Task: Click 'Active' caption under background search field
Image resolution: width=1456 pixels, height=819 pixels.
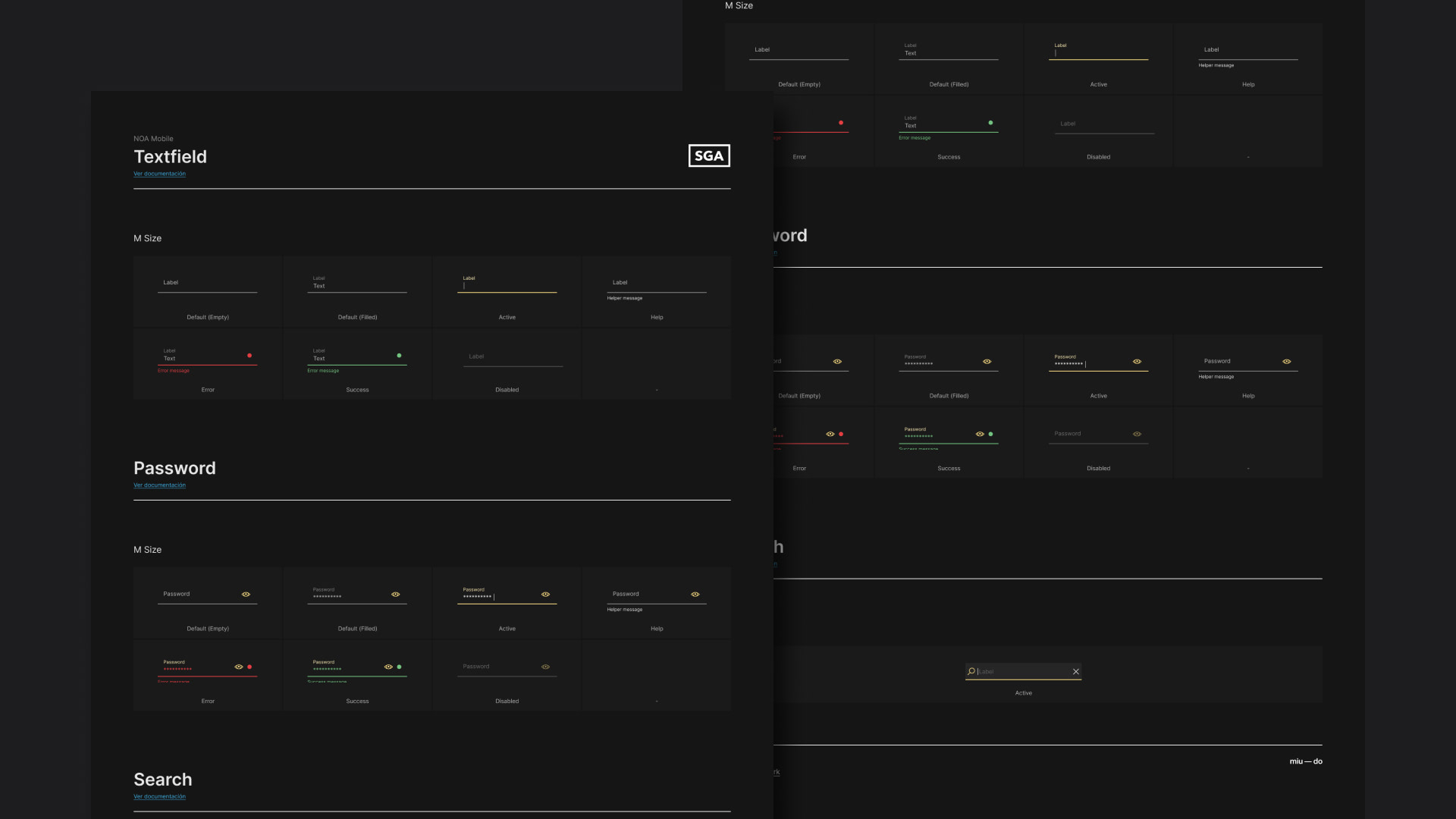Action: coord(1023,693)
